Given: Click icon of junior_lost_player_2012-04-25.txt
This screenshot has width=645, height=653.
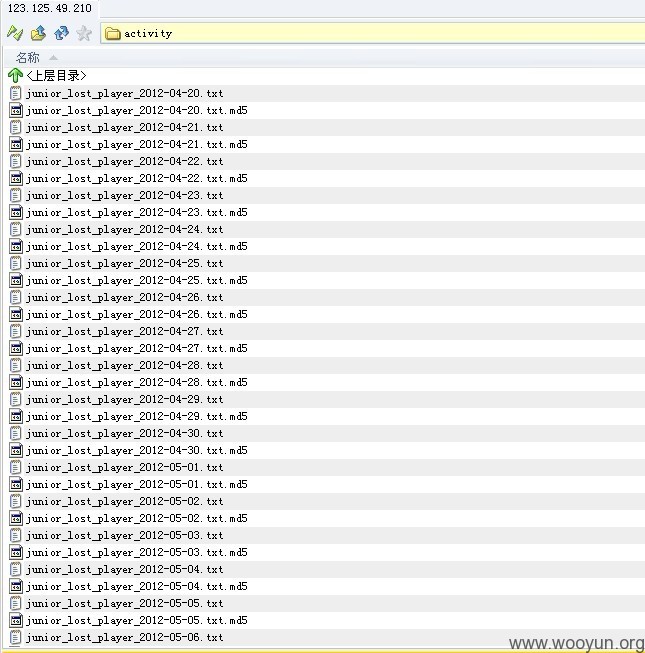Looking at the screenshot, I should [15, 263].
